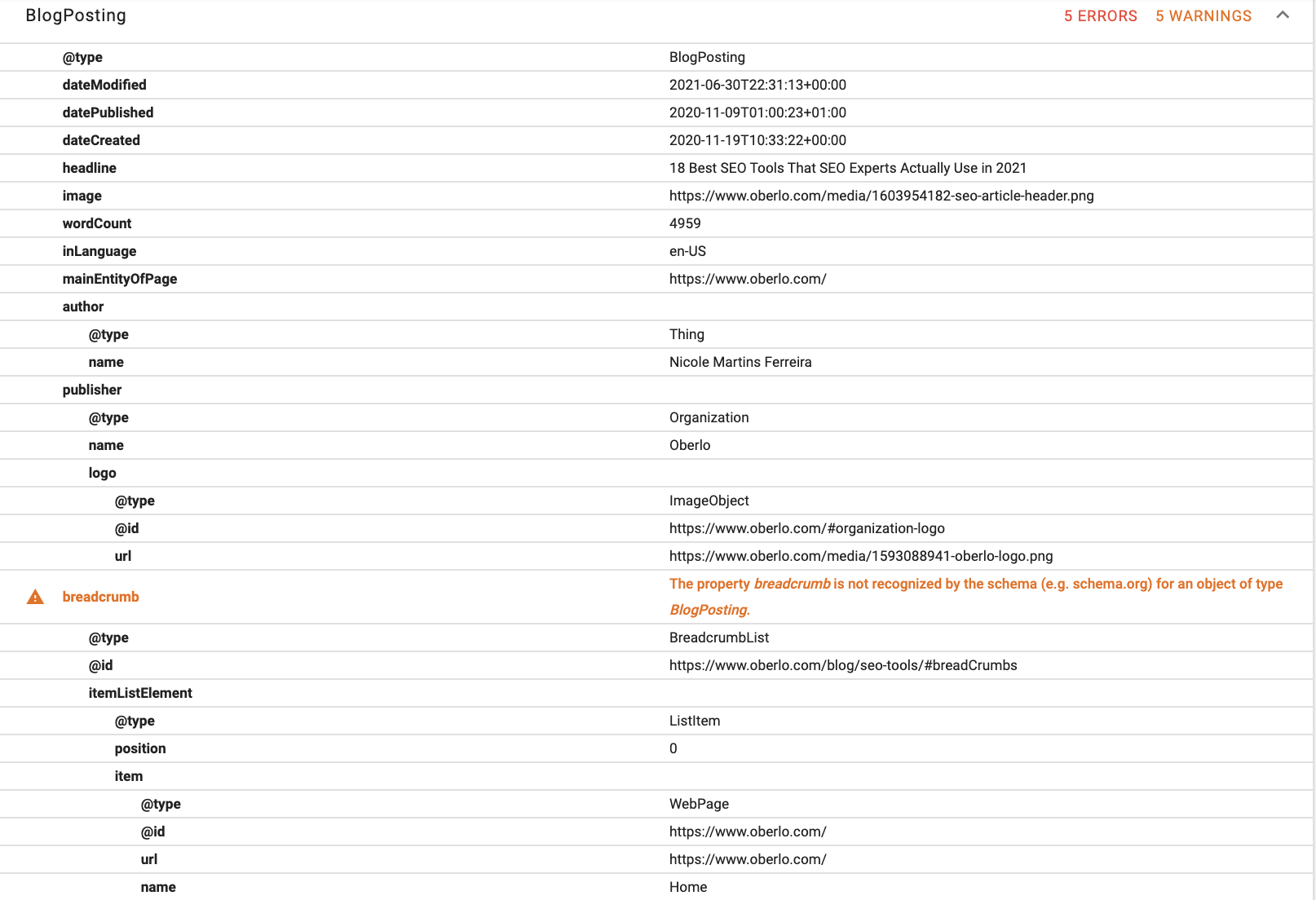Select the BlogPosting heading

[76, 15]
